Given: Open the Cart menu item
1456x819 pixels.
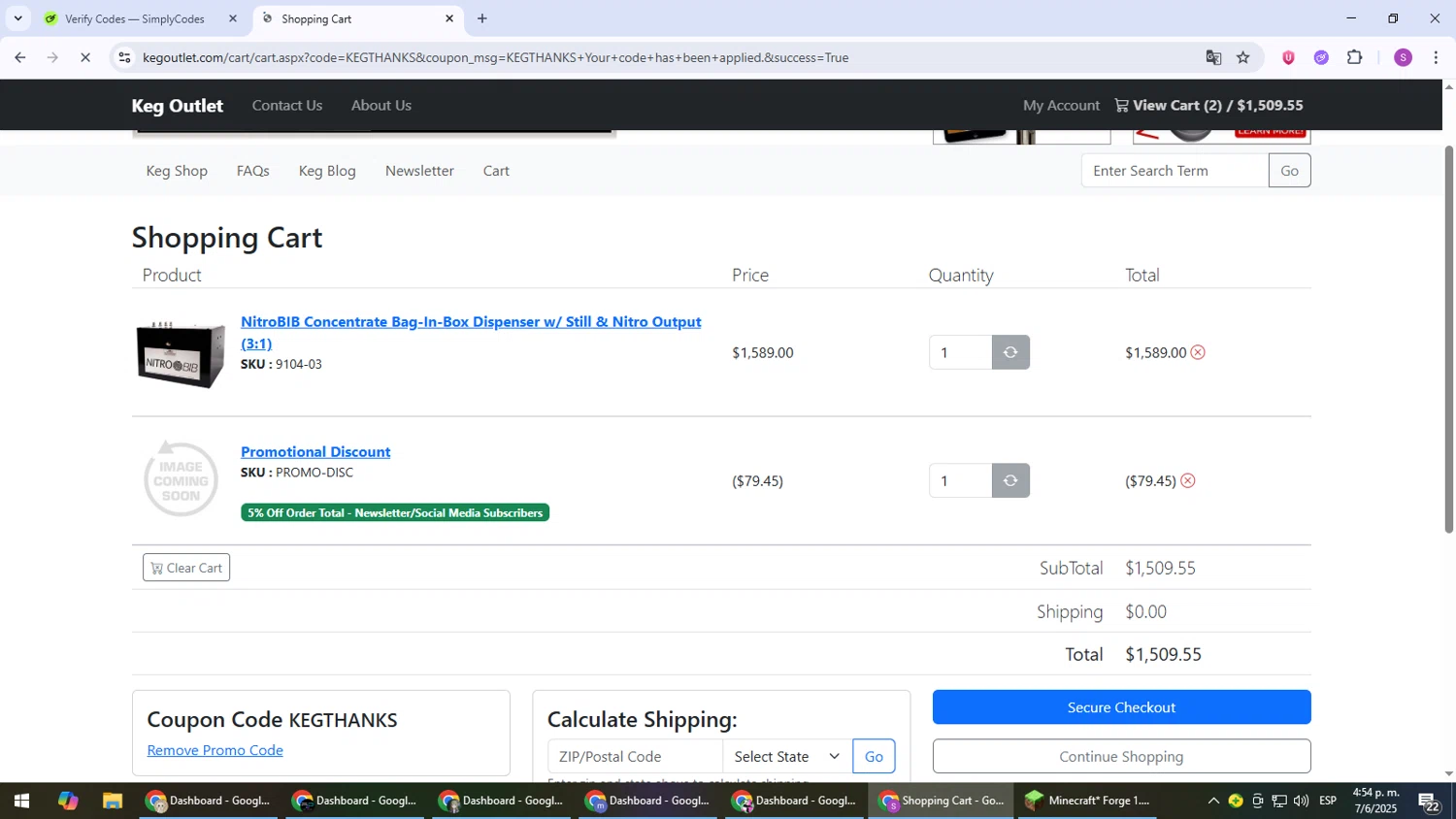Looking at the screenshot, I should (496, 171).
